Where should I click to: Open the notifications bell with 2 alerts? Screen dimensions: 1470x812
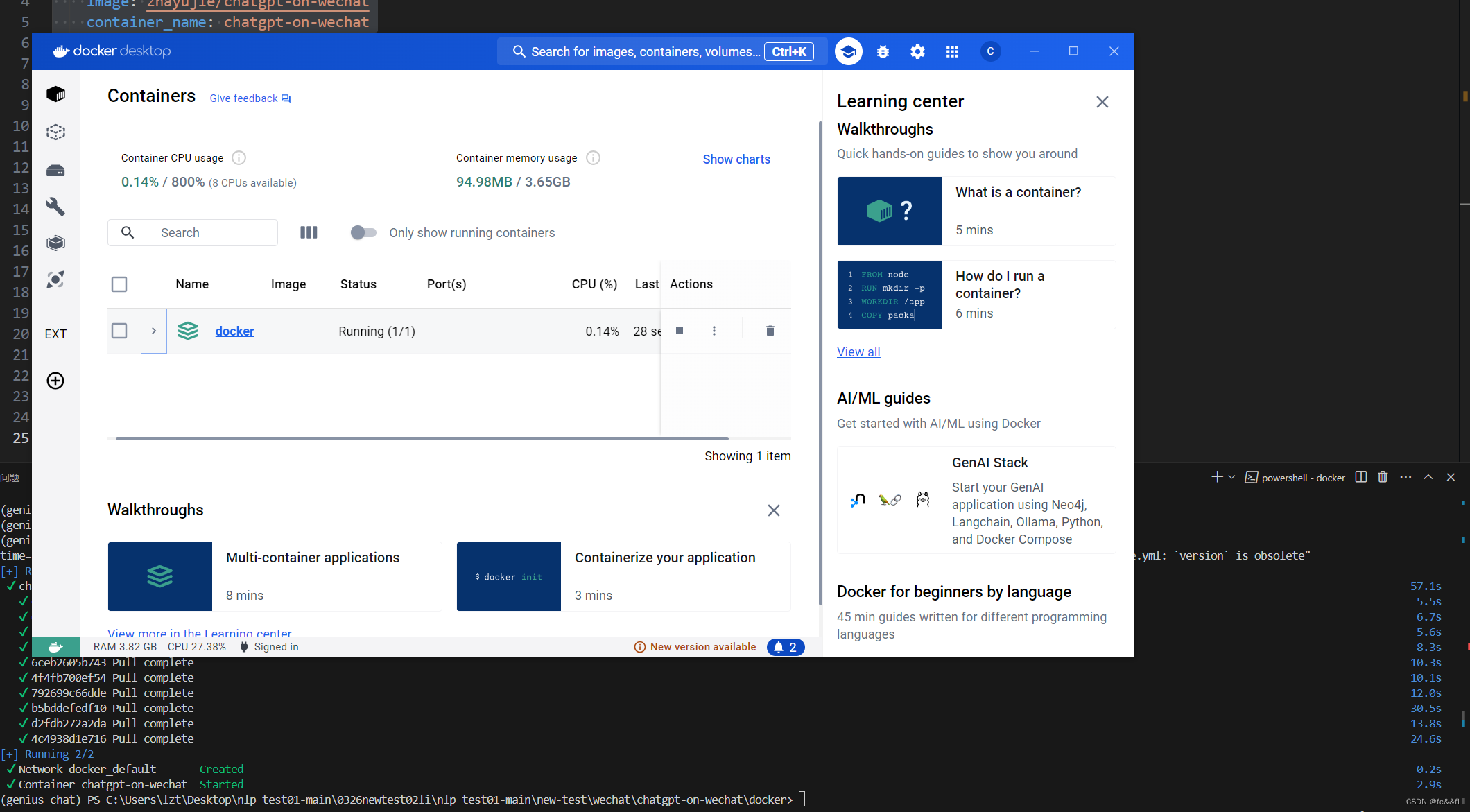coord(786,647)
